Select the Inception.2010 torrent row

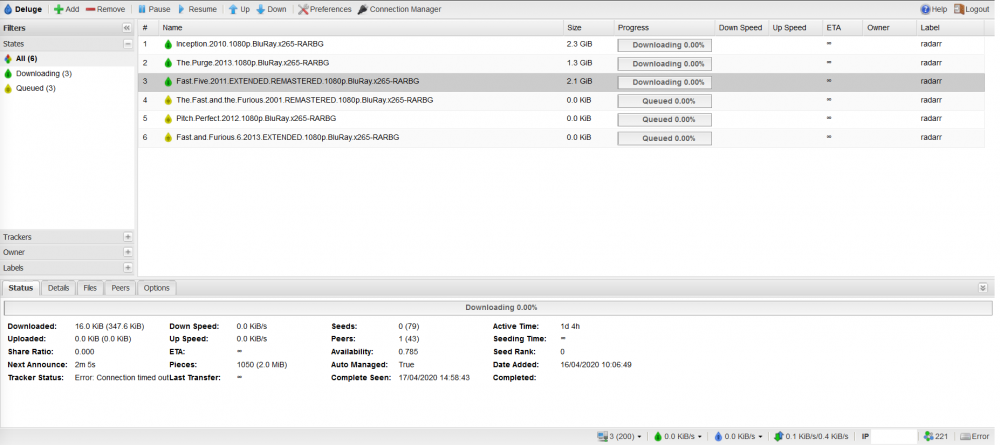coord(561,45)
